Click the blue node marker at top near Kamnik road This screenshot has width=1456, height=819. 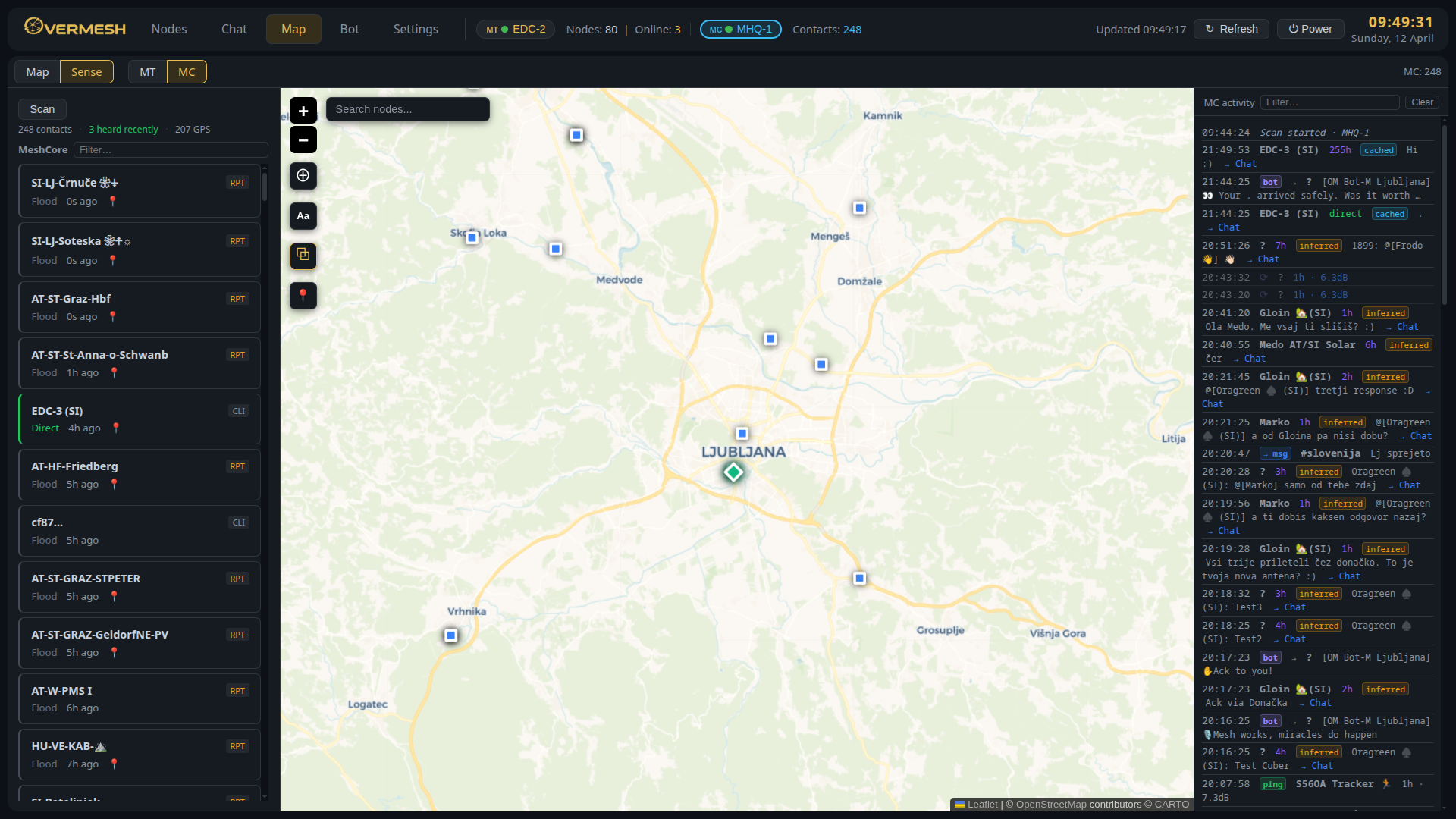[x=576, y=135]
